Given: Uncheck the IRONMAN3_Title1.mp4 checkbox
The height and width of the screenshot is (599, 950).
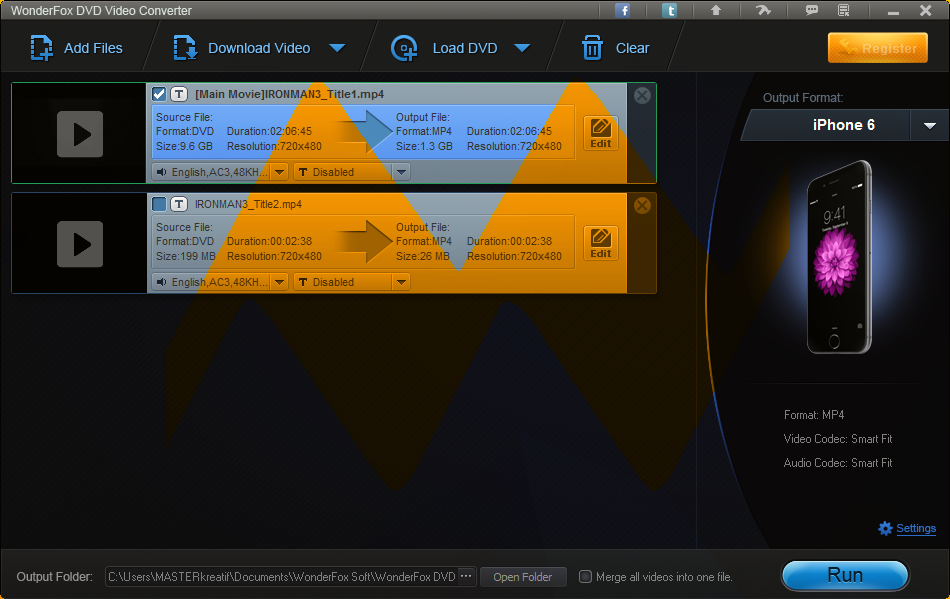Looking at the screenshot, I should (x=159, y=94).
